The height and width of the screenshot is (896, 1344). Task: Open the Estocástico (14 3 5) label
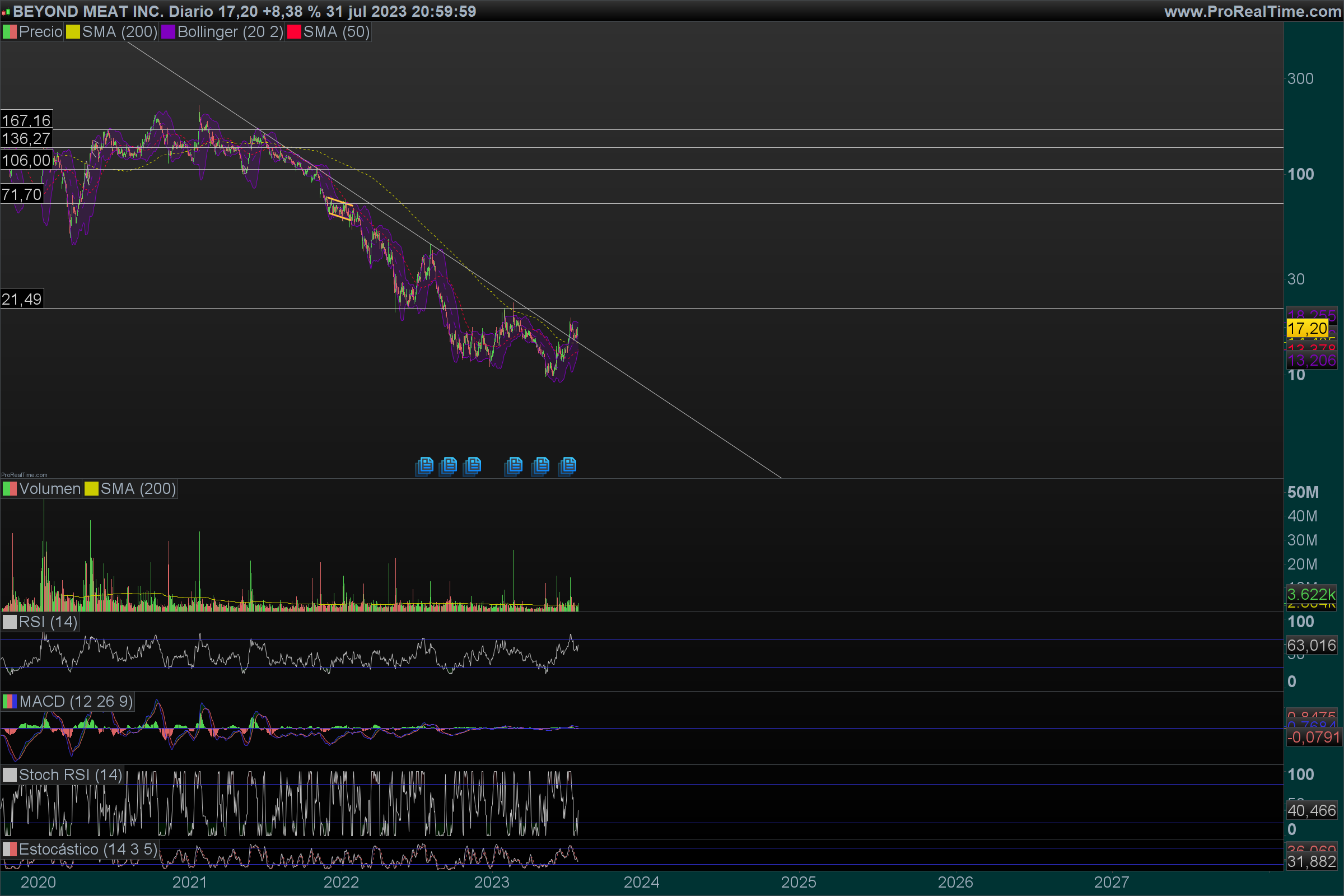(87, 849)
